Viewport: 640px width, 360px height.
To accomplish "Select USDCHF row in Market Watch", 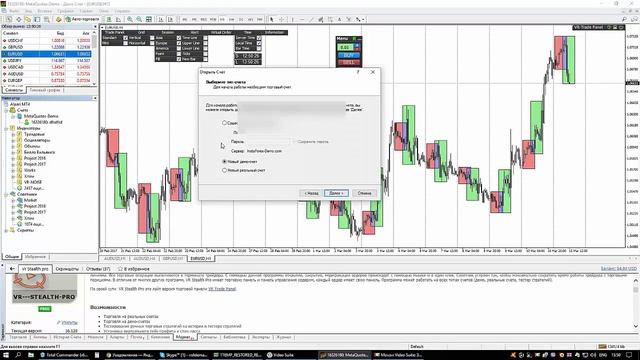I will [x=46, y=41].
